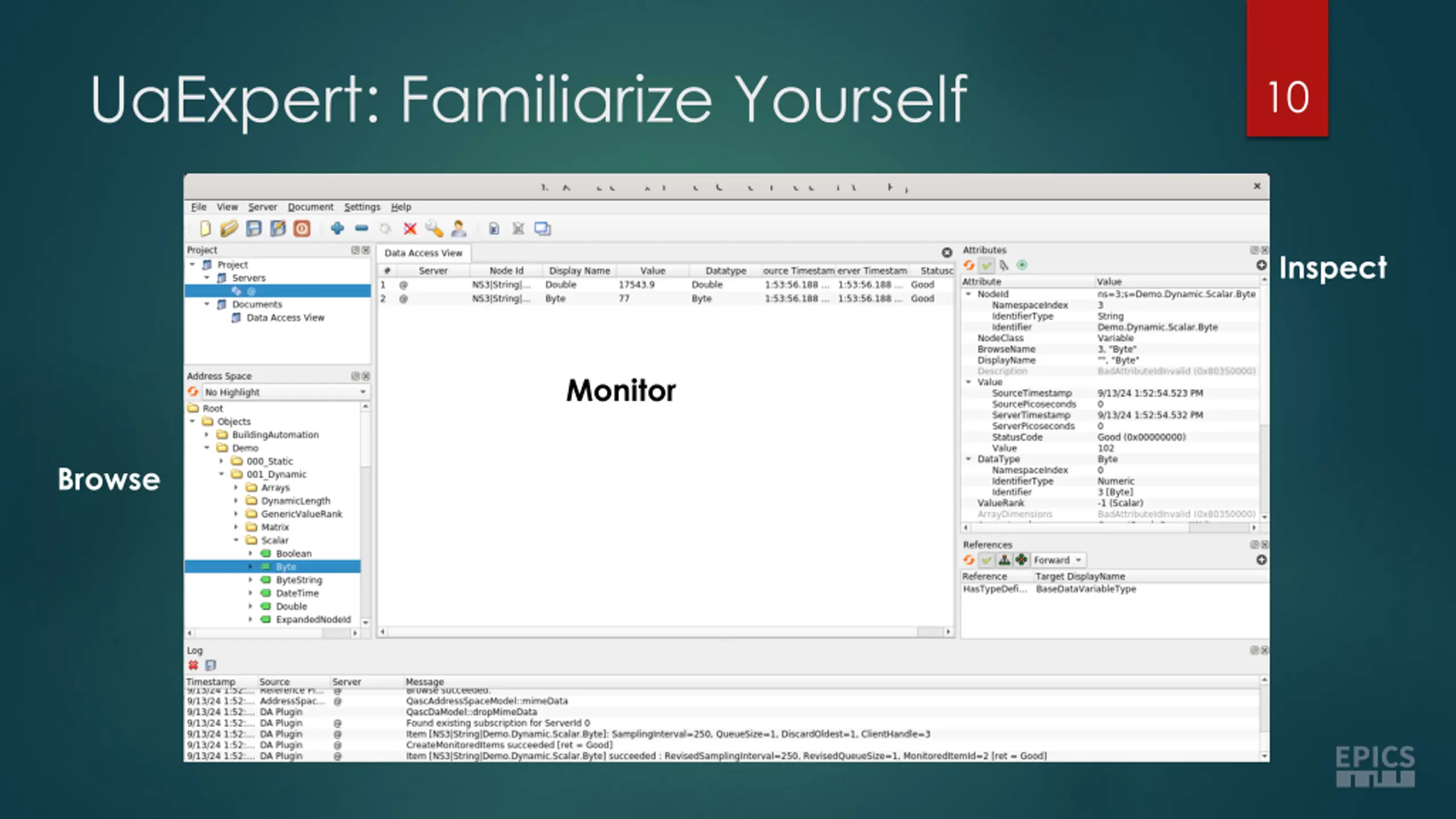Click the blue plus Add Server icon

[337, 229]
